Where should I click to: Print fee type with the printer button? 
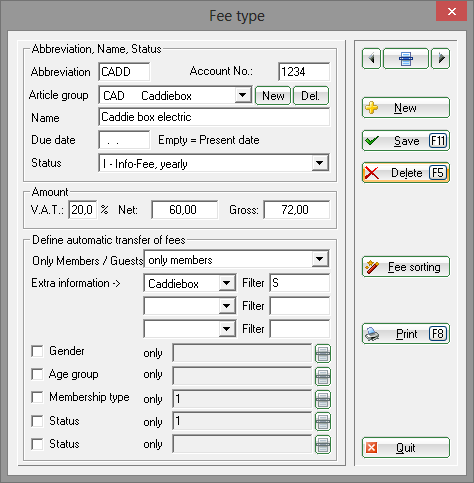coord(406,334)
